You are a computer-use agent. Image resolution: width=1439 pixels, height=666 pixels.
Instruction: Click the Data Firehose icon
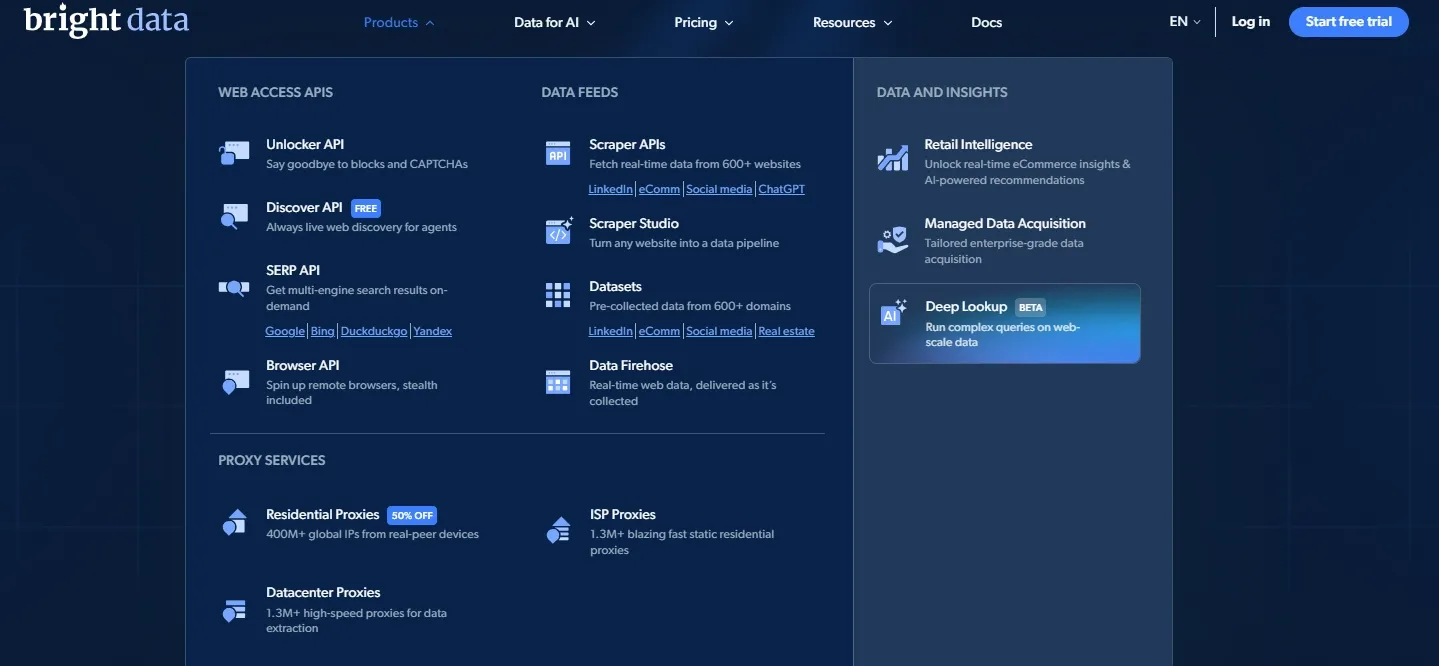[x=558, y=382]
